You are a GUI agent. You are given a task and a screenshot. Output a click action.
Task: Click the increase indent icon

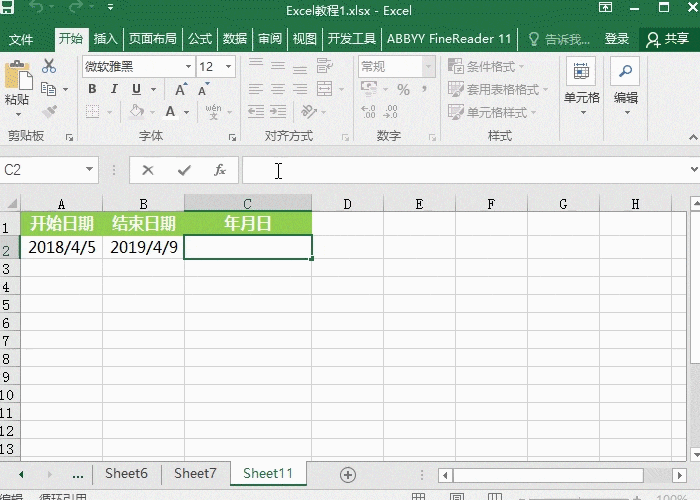click(x=278, y=112)
